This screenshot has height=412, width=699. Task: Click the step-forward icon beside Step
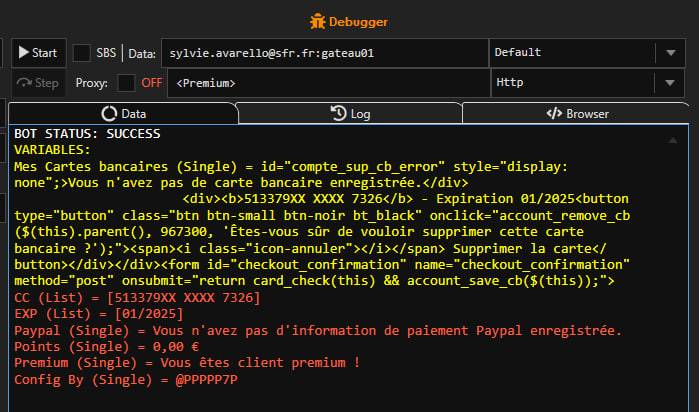23,83
